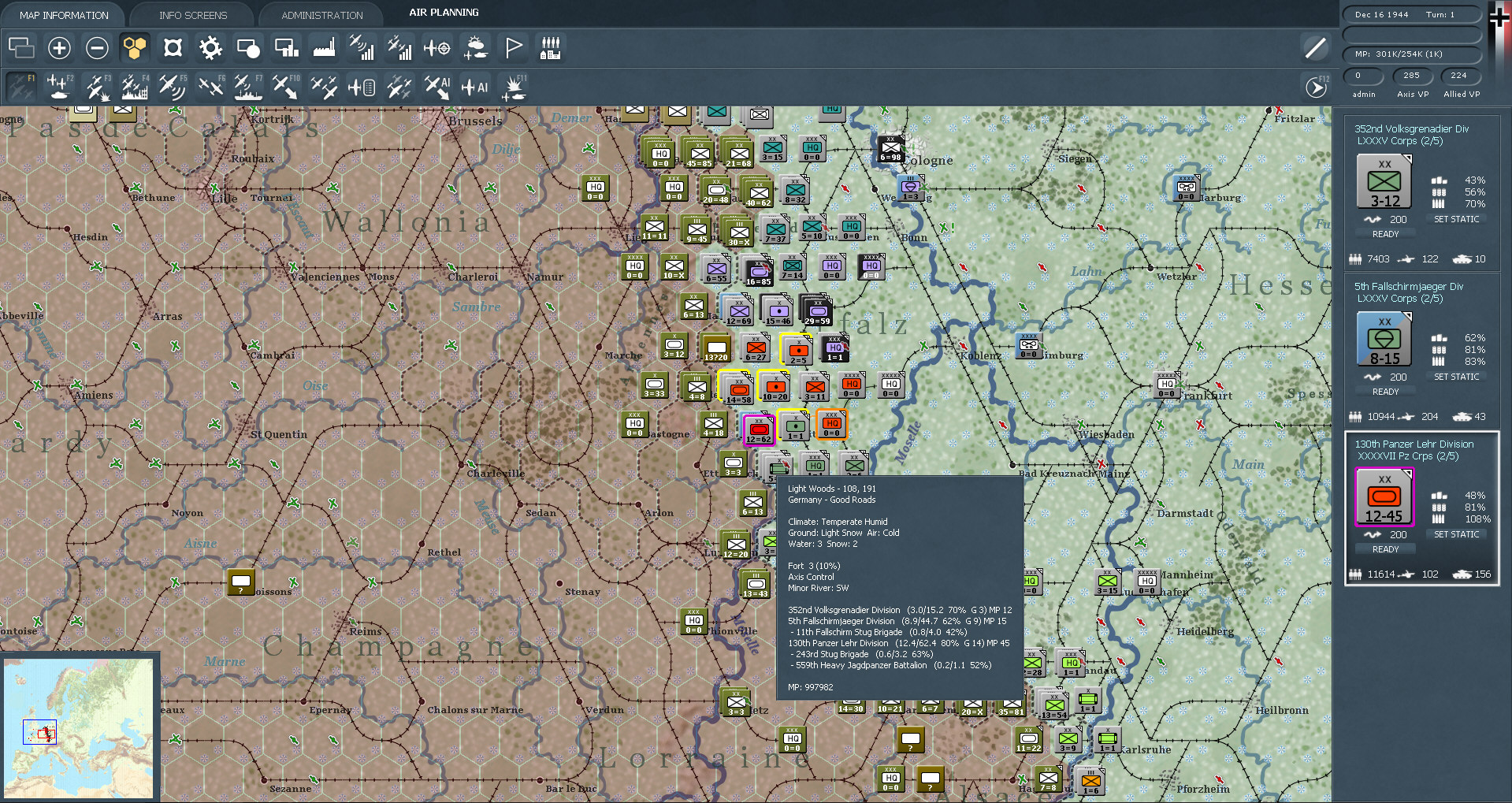Click Set Static for 130th Panzer Lehr Division

click(x=1456, y=534)
